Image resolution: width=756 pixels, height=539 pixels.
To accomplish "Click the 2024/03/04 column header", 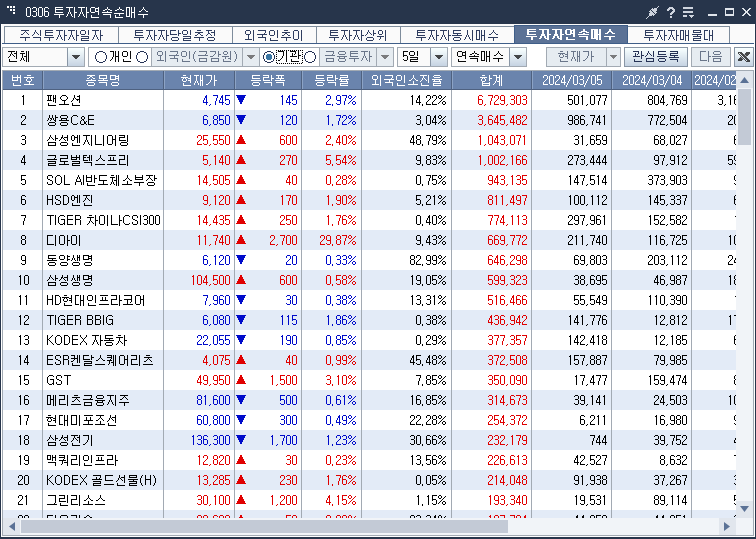I will pos(652,80).
